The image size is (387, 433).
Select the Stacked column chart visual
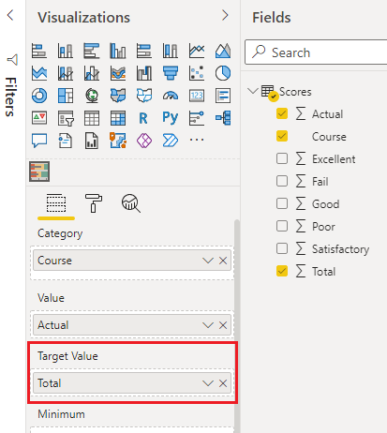pyautogui.click(x=65, y=51)
